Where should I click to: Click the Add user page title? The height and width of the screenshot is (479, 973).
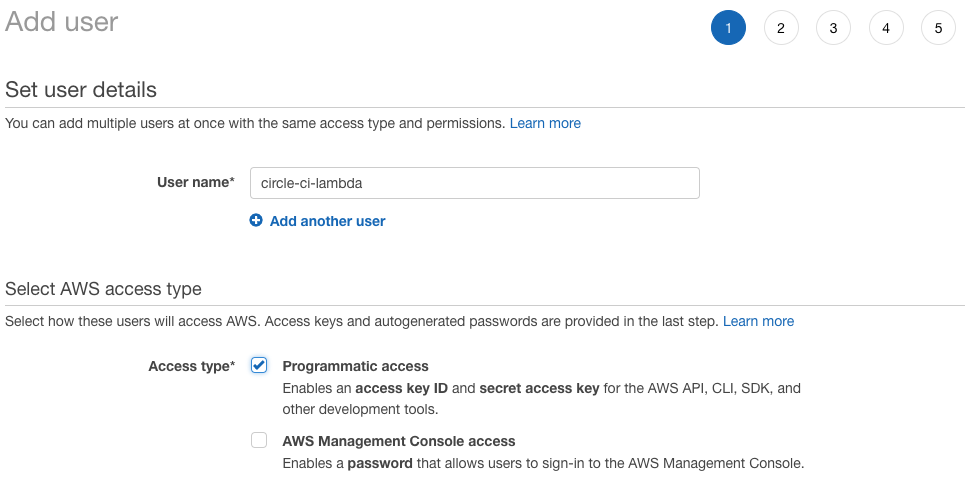click(x=61, y=22)
